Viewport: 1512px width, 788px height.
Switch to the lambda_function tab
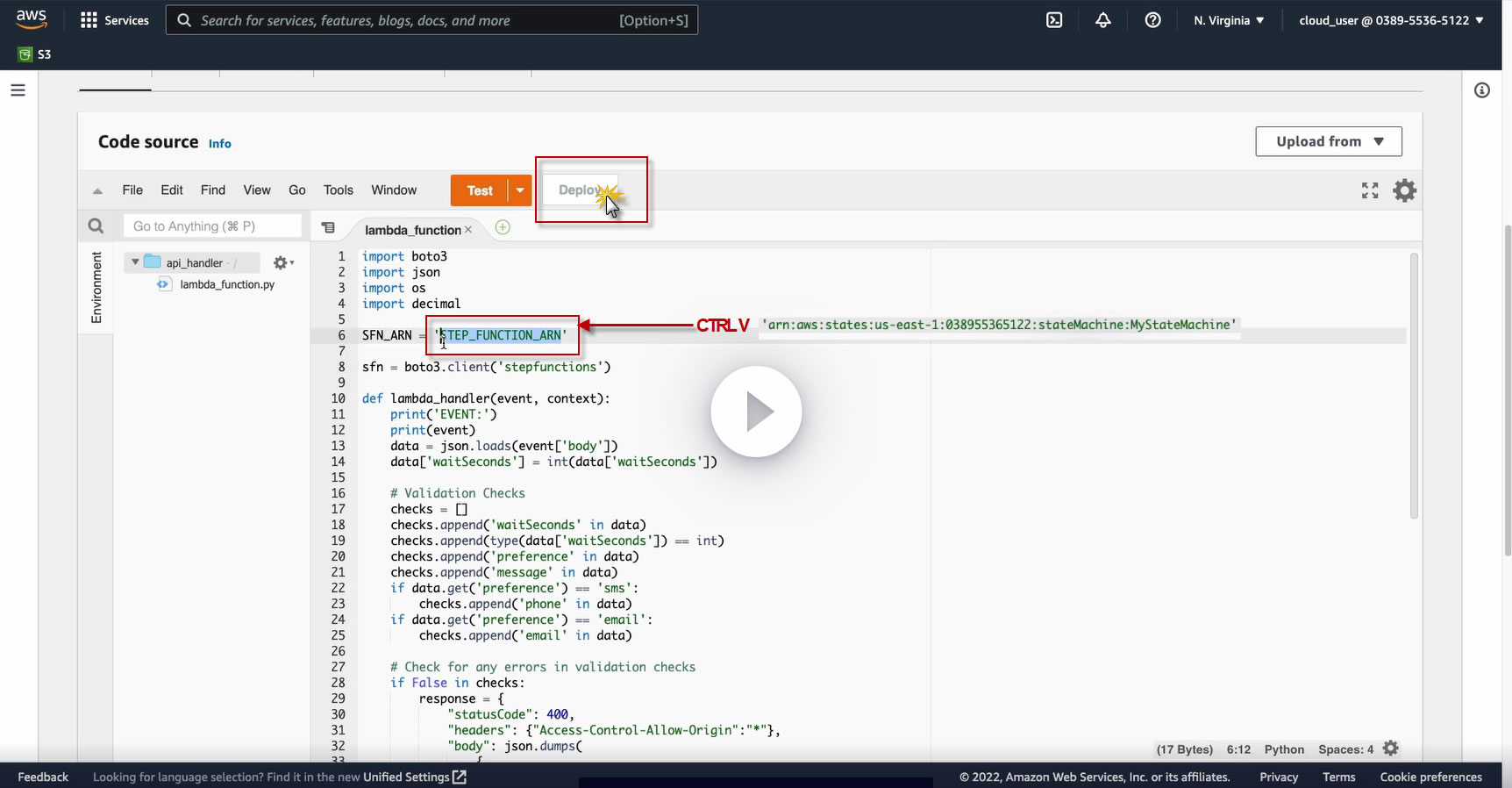tap(412, 230)
